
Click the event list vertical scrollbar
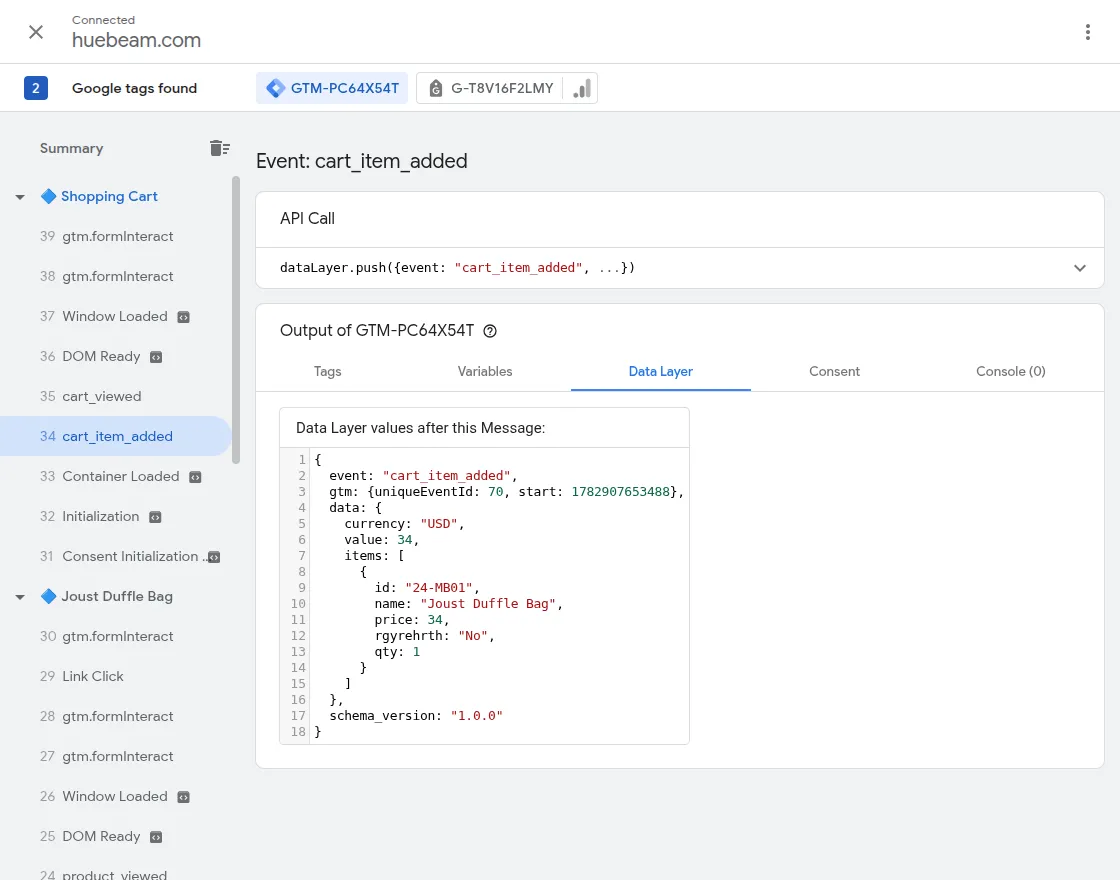tap(236, 320)
